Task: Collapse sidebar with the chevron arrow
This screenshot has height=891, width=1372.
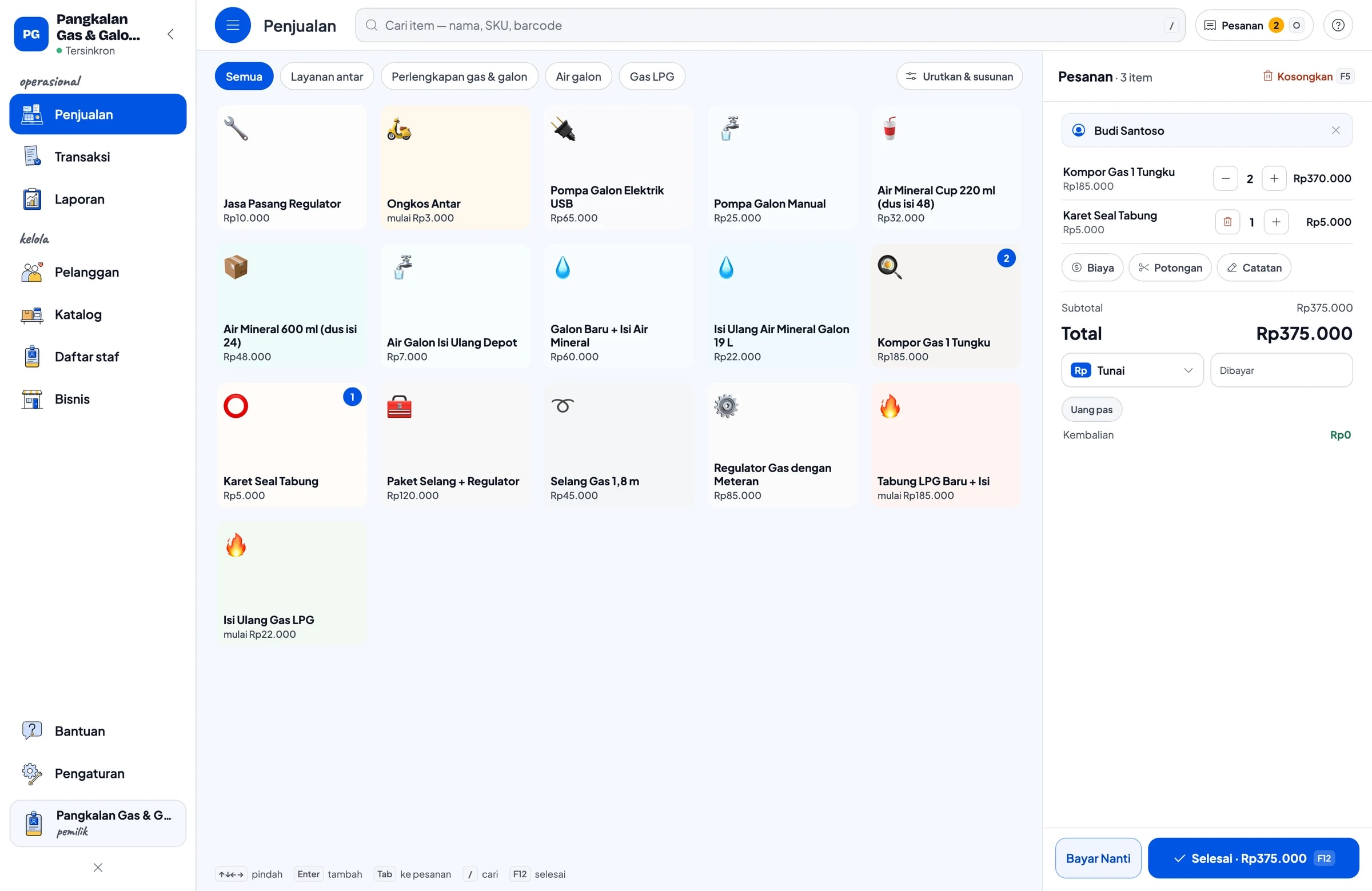Action: 170,34
